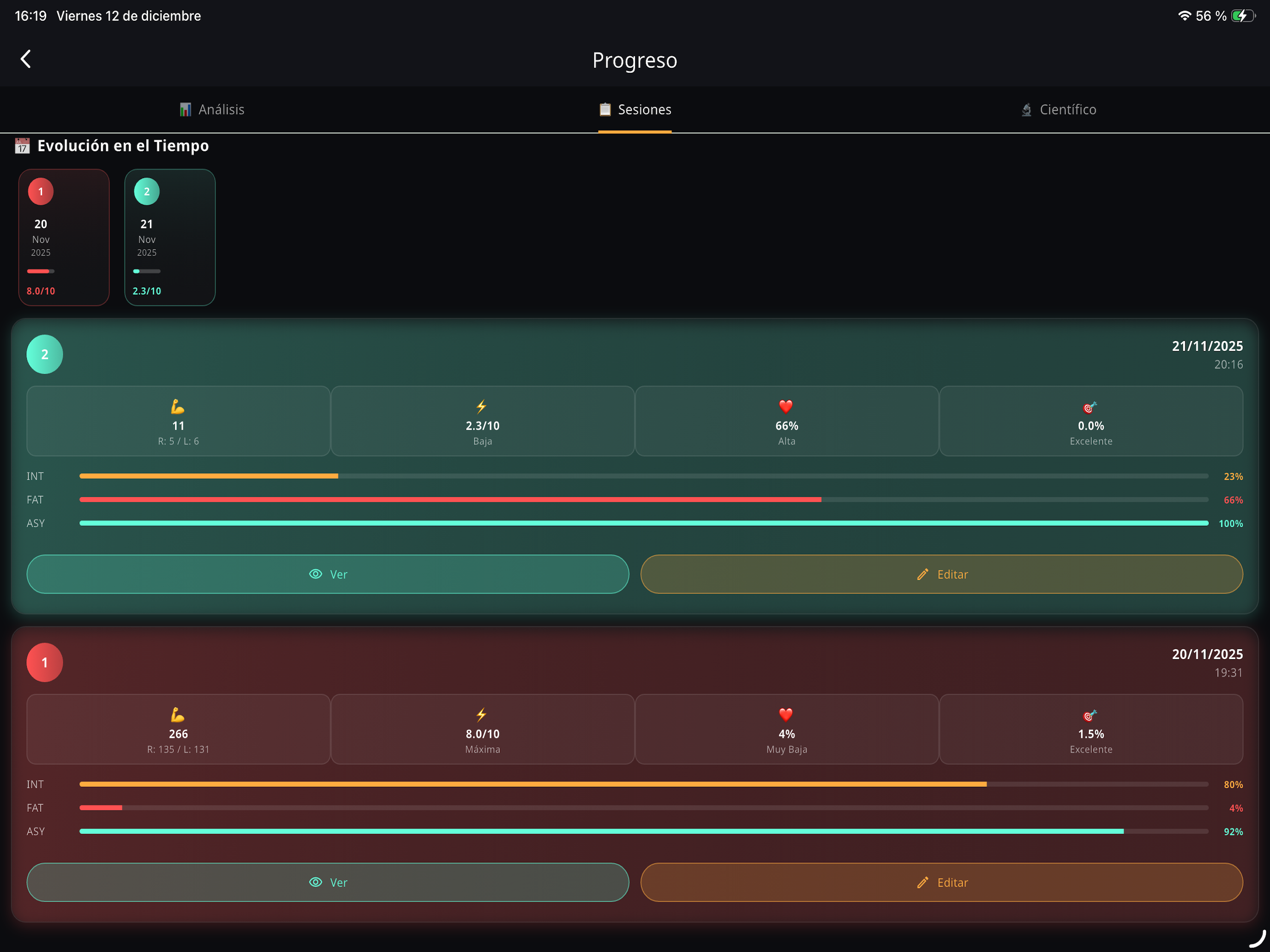1270x952 pixels.
Task: Open the 2.3/10 Baja intensity tile
Action: click(483, 421)
